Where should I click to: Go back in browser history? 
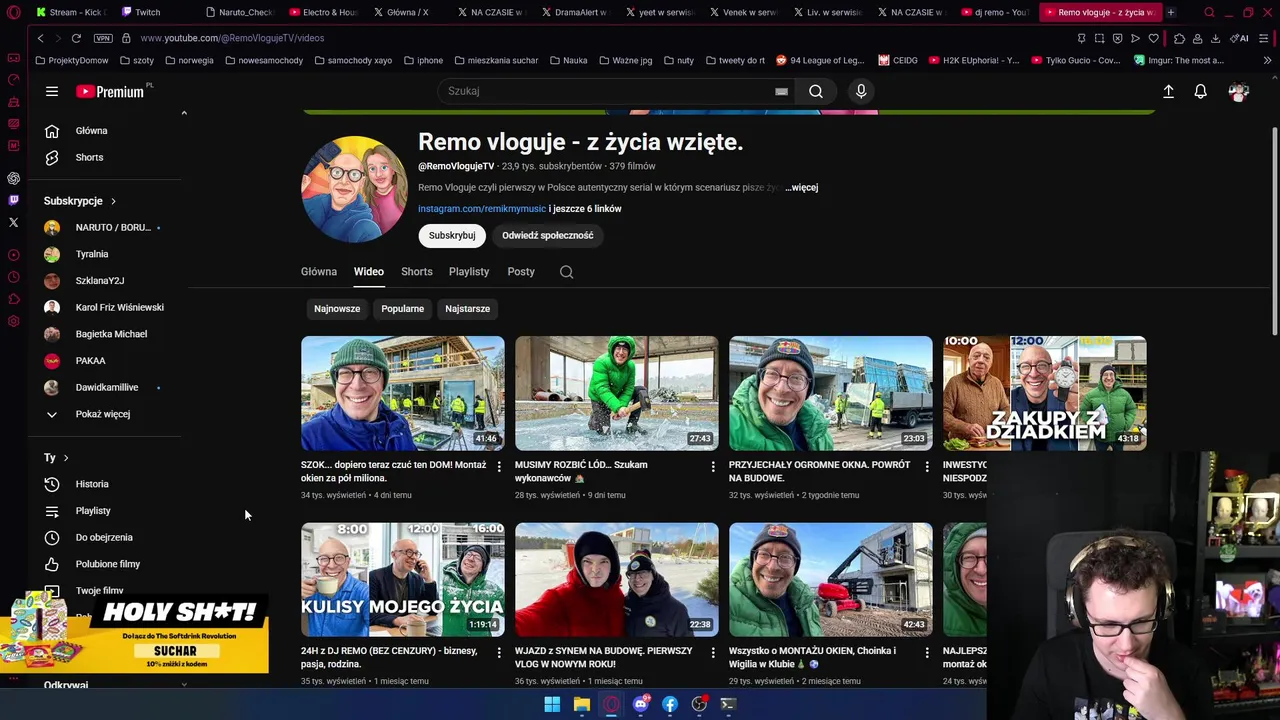pos(40,38)
